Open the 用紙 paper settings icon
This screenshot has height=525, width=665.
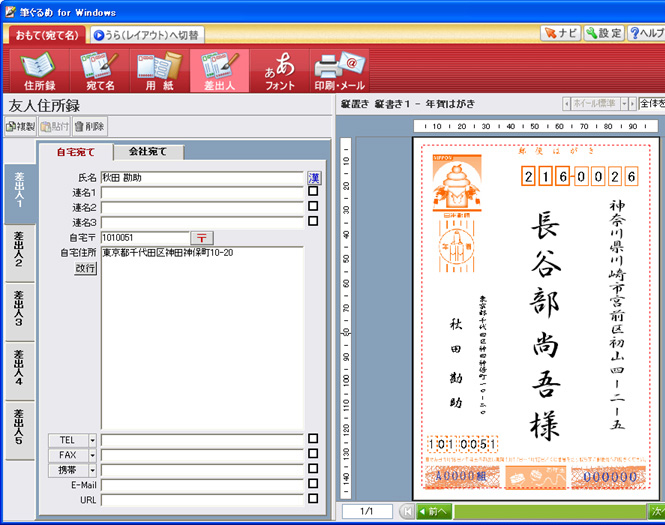point(158,70)
